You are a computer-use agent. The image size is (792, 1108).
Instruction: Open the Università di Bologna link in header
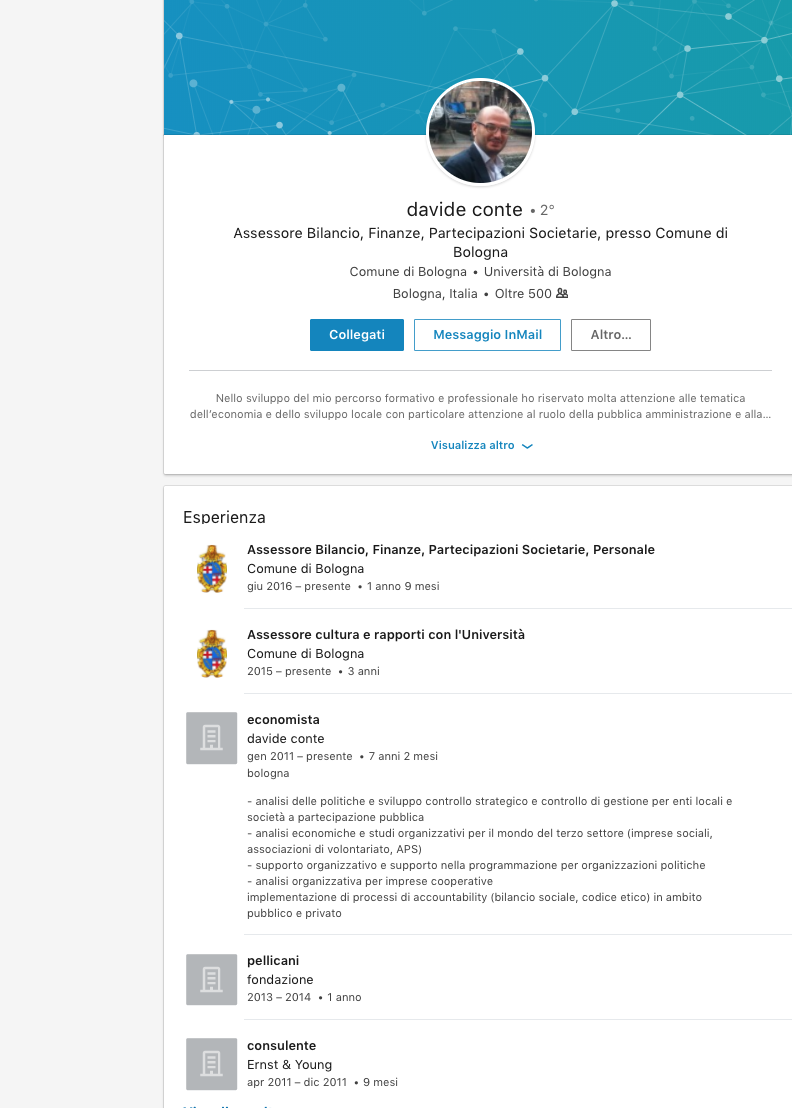[548, 271]
